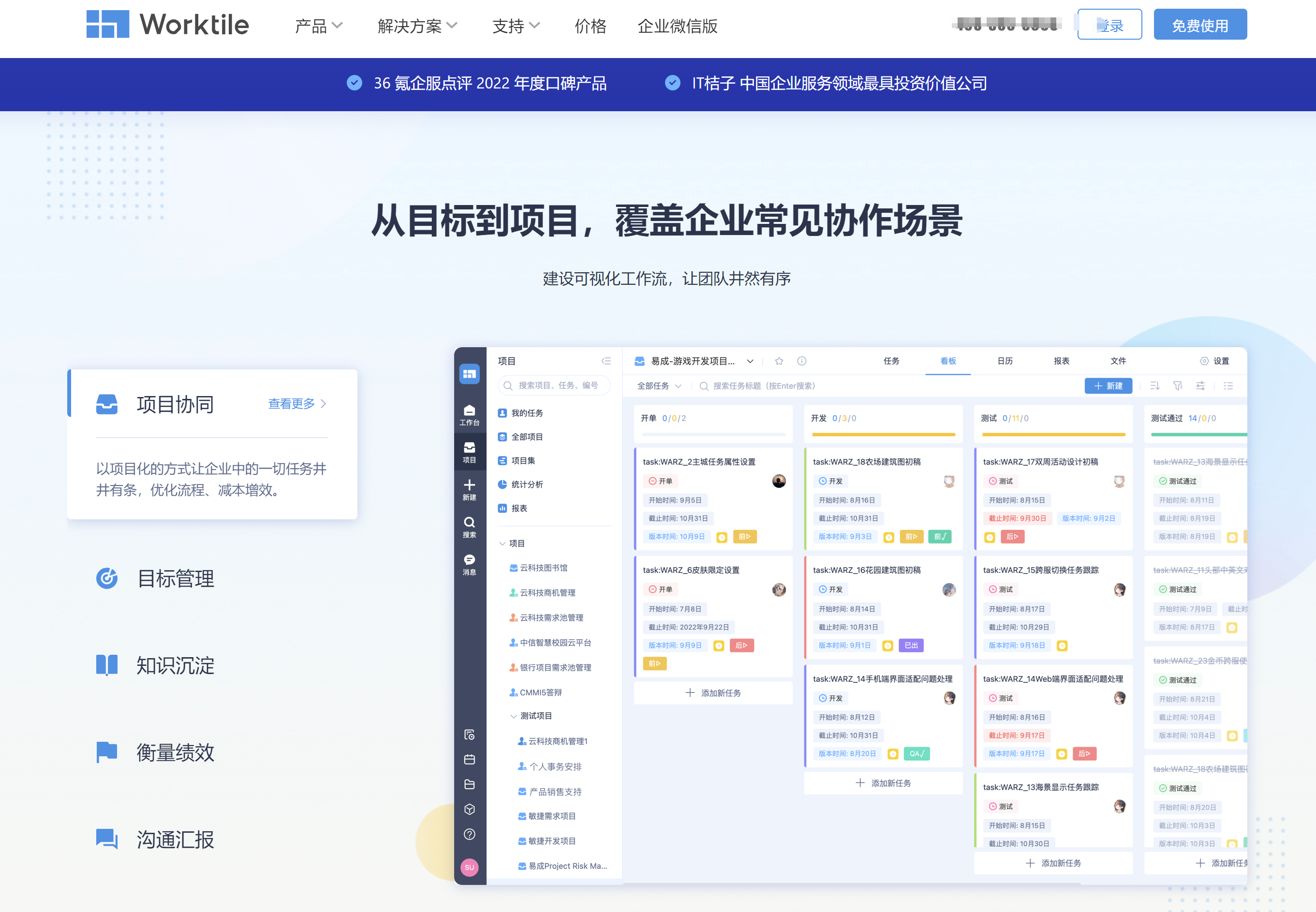The width and height of the screenshot is (1316, 912).
Task: Click the calendar icon in the dark sidebar
Action: coord(469,759)
